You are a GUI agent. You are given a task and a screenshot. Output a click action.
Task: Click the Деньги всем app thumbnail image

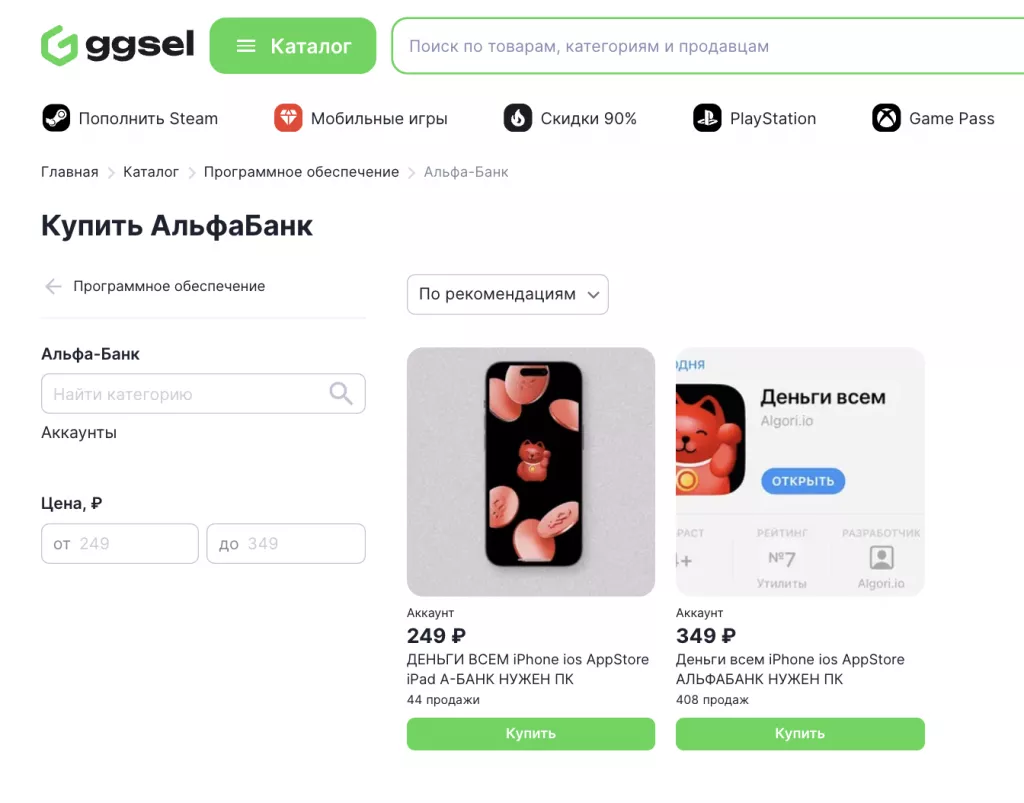[799, 471]
